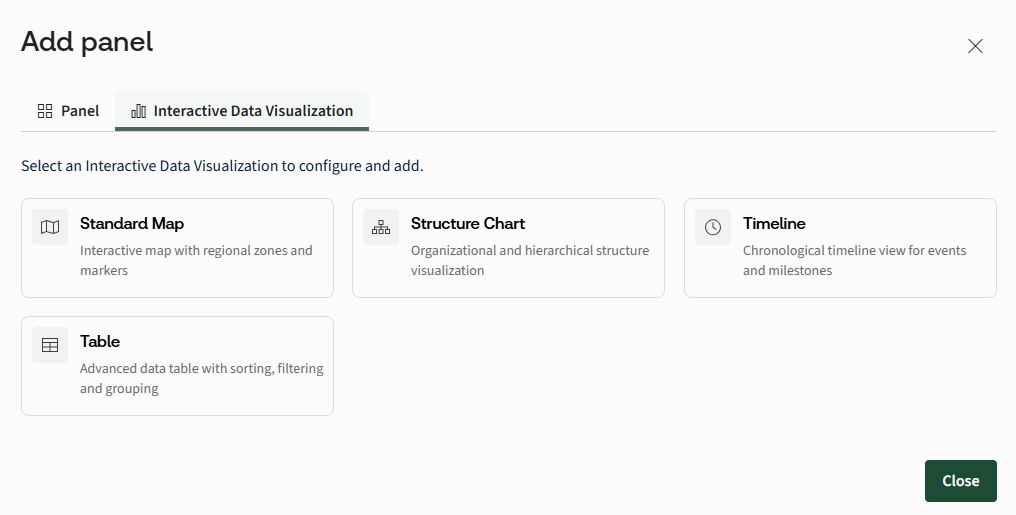Screen dimensions: 1016x515
Task: Click the bar chart icon on visualization tab
Action: 139,111
